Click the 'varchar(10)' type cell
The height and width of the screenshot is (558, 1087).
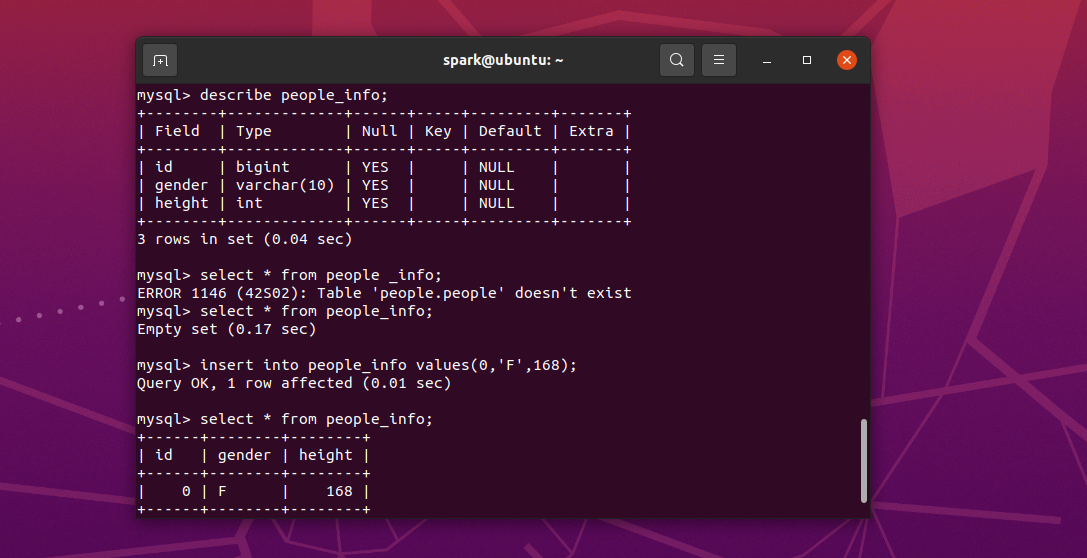[285, 185]
